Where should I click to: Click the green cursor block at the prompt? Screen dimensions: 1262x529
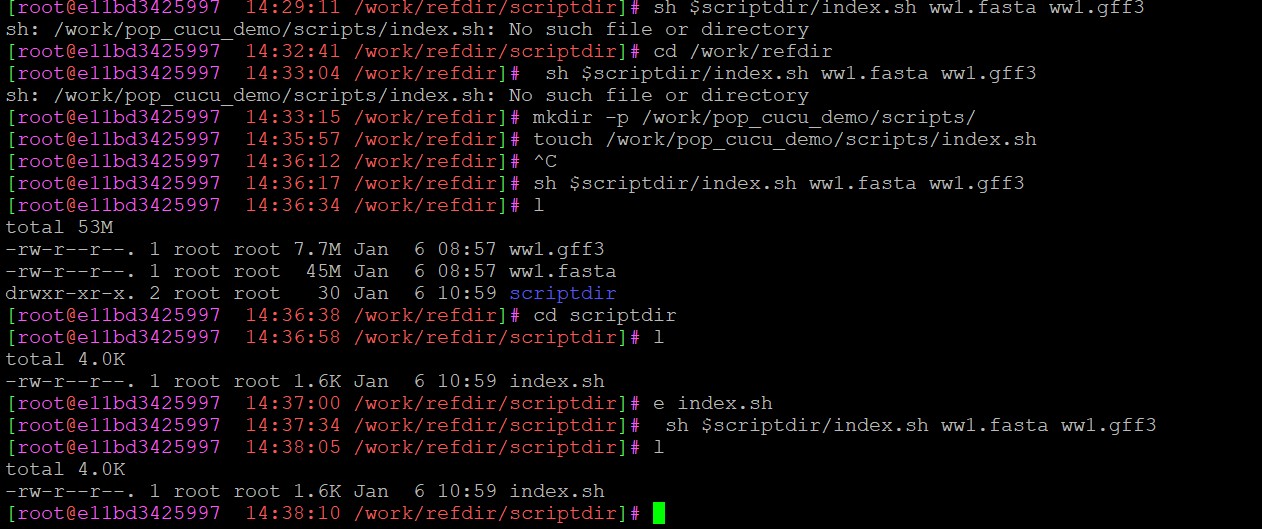(658, 514)
